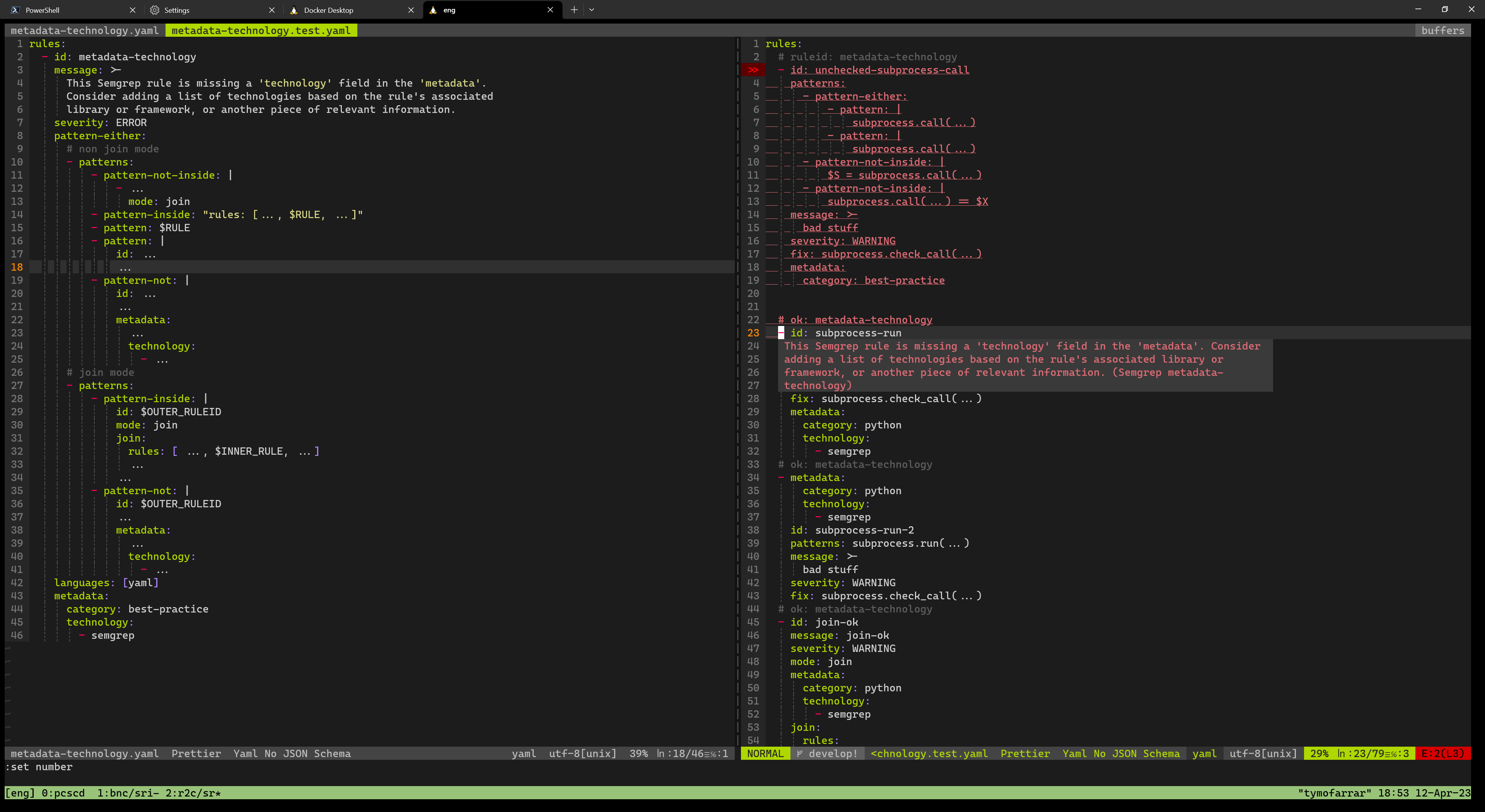Viewport: 1485px width, 812px height.
Task: Click the penguin icon on the eng tab
Action: click(x=433, y=10)
